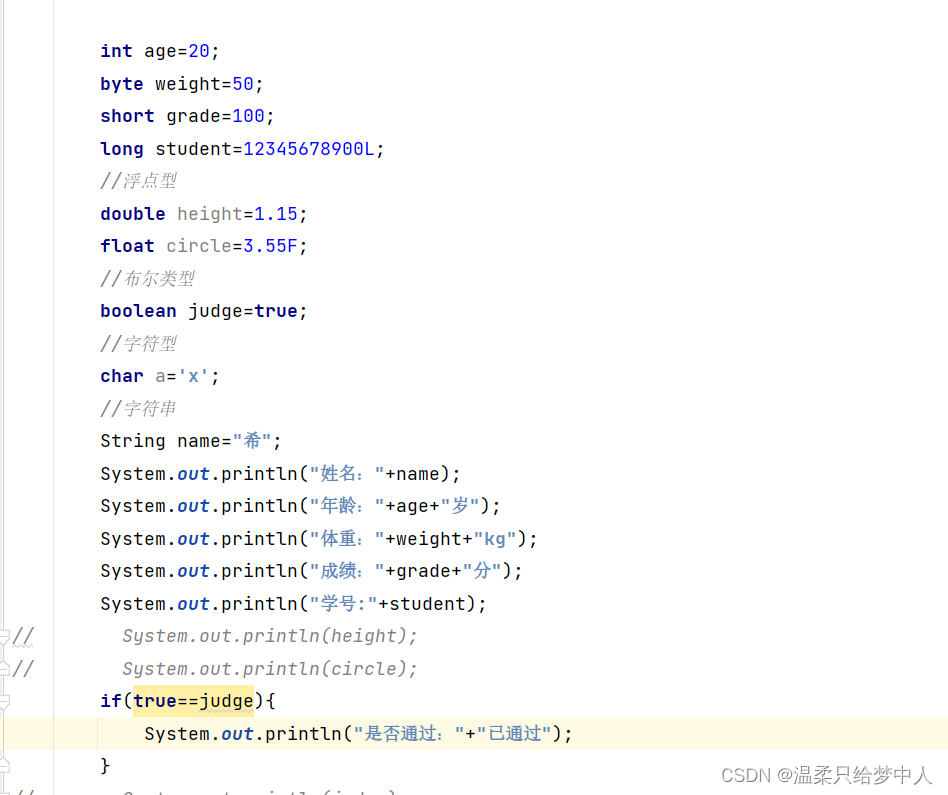Image resolution: width=948 pixels, height=795 pixels.
Task: Collapse the if statement code fold arrow
Action: 4,700
